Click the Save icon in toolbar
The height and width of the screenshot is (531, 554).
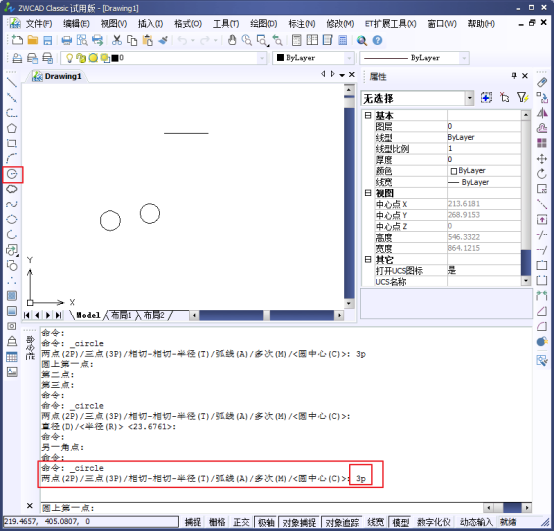[47, 40]
